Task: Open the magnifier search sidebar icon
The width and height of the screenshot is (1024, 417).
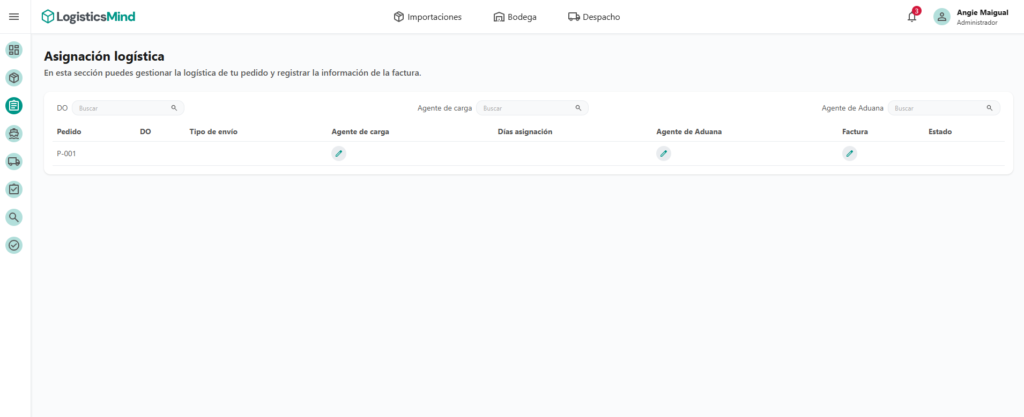Action: (x=14, y=217)
